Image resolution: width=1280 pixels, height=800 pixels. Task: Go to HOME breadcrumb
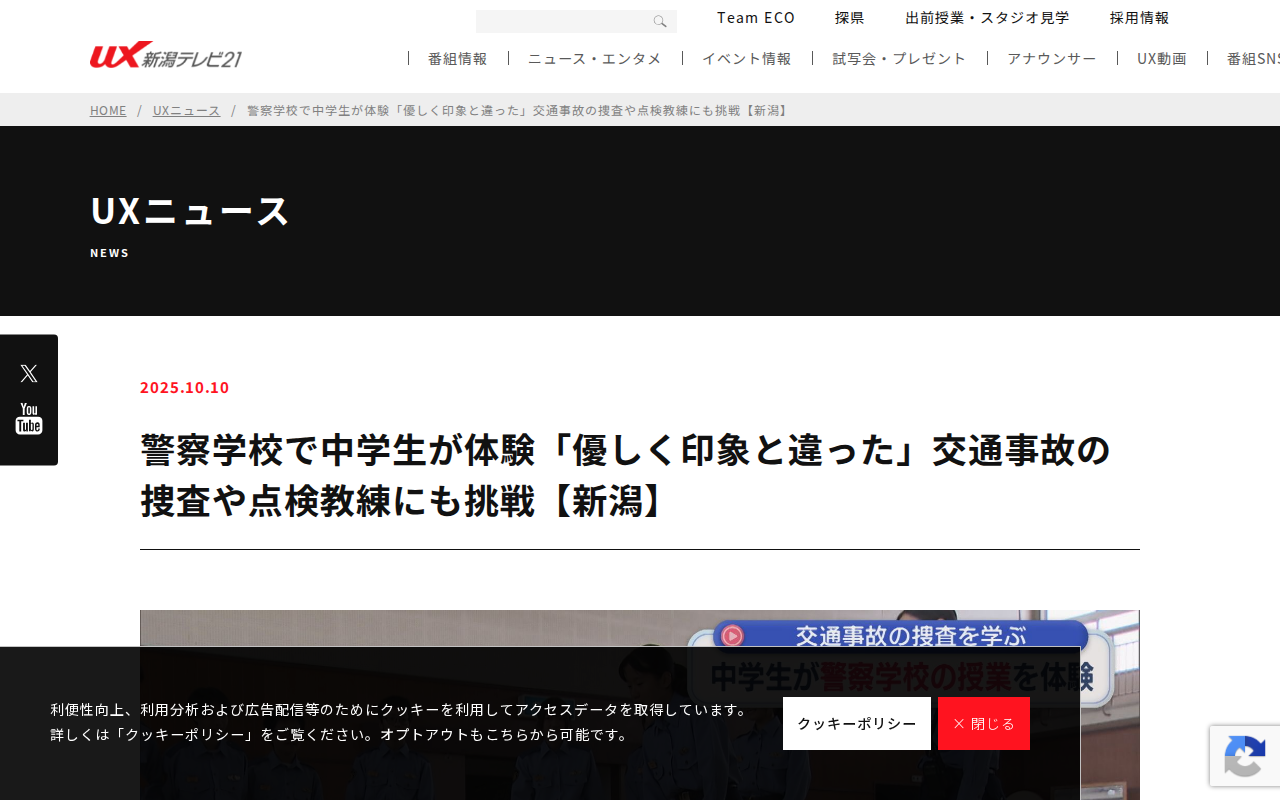[108, 110]
